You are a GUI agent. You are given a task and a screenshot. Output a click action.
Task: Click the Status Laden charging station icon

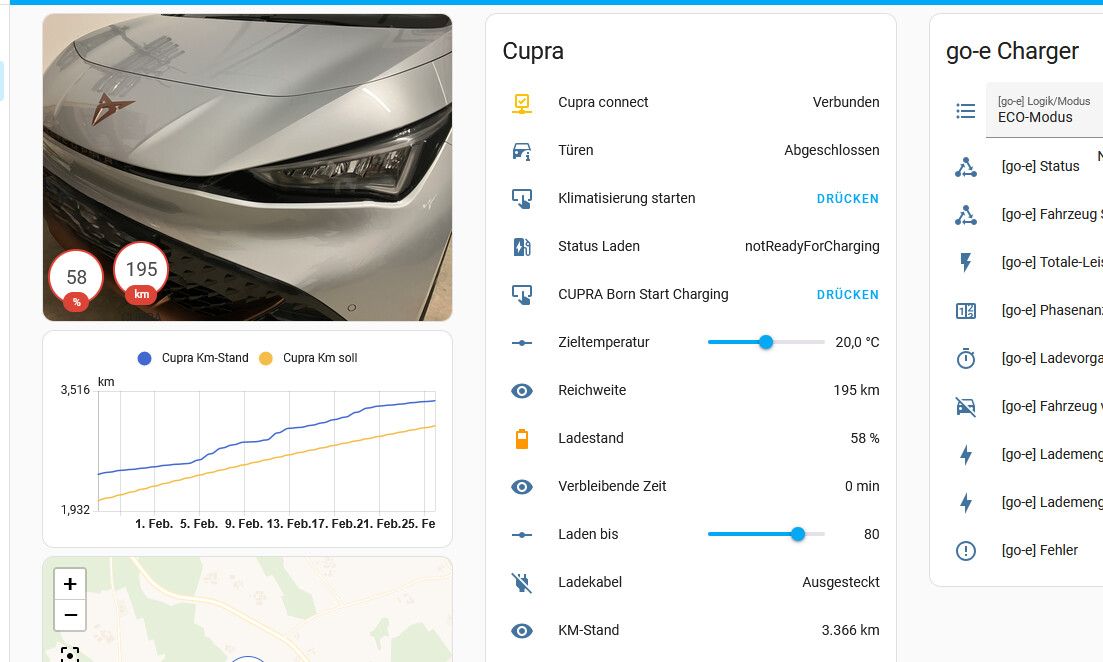[521, 247]
